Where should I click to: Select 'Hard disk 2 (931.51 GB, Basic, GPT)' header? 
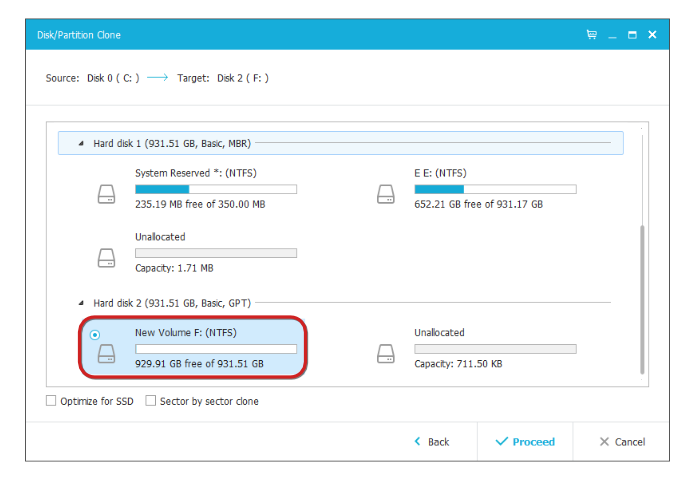pos(172,303)
